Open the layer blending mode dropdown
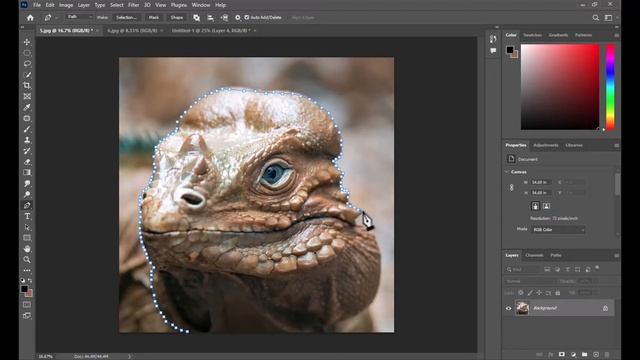Viewport: 640px width, 360px height. [x=529, y=281]
